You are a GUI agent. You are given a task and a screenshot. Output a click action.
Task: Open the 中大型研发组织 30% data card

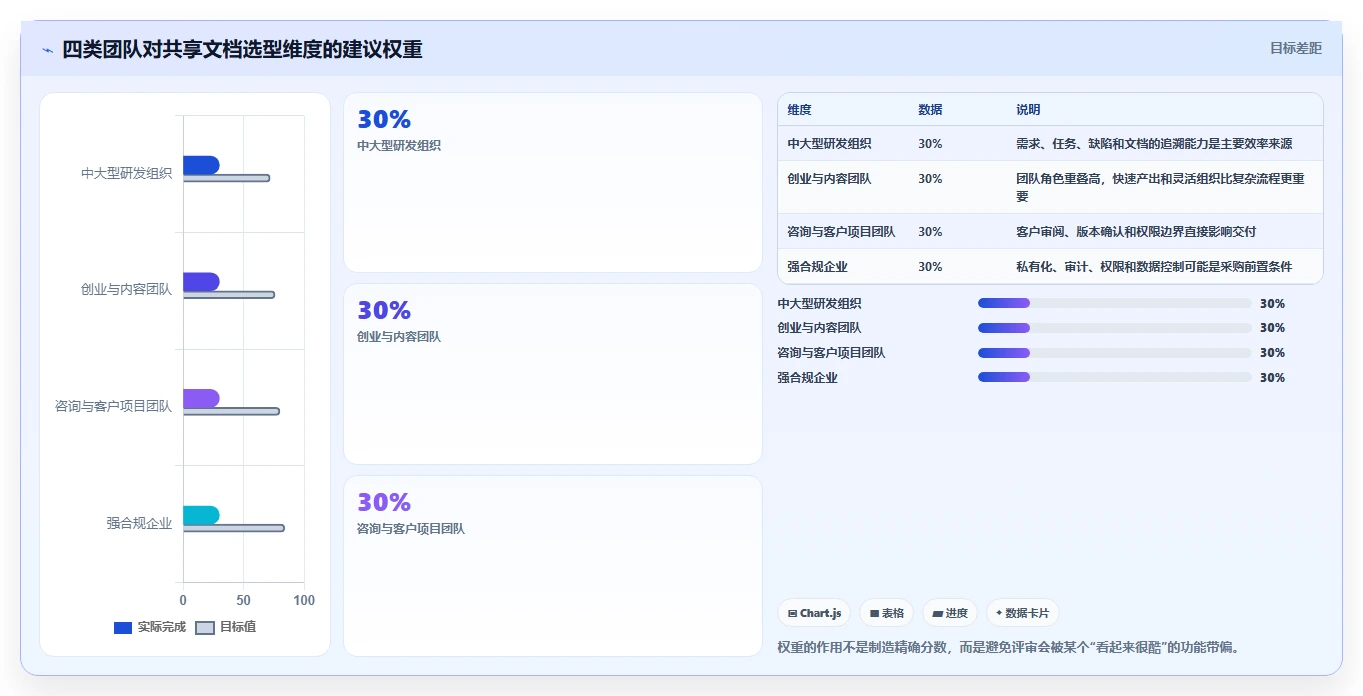click(x=553, y=182)
